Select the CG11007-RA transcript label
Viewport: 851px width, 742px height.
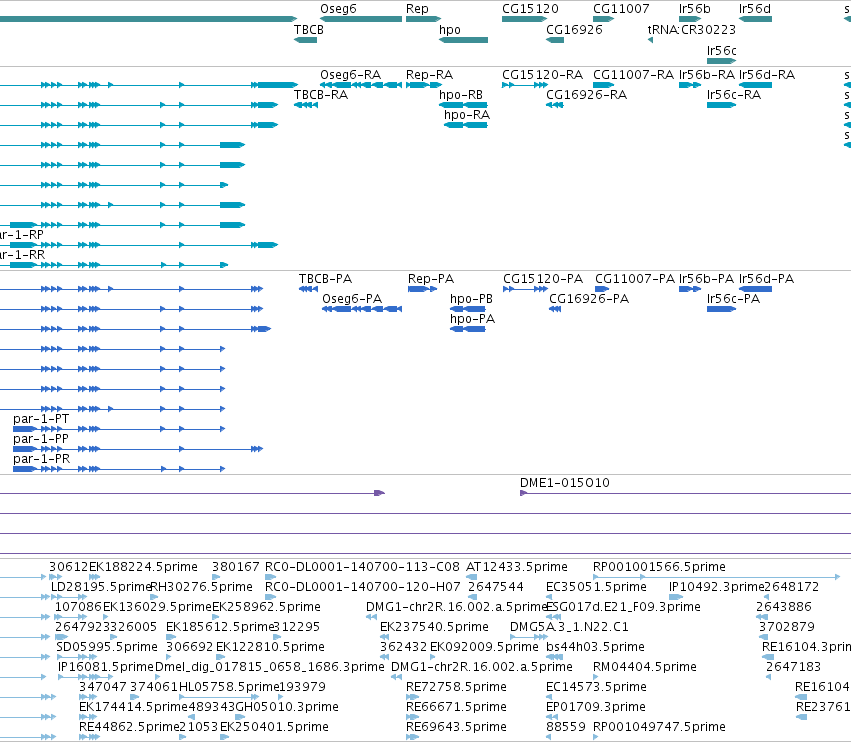[633, 74]
